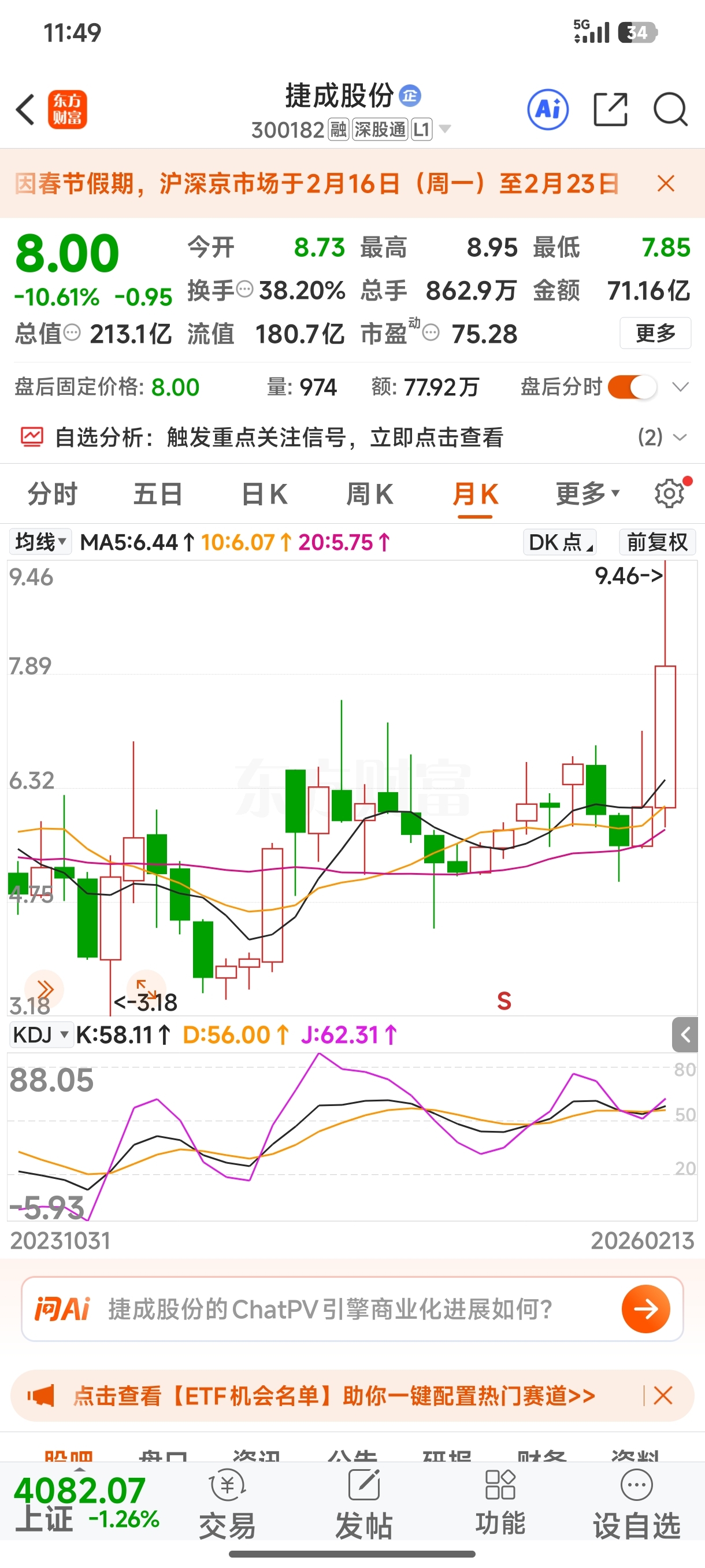Tap the L1 level tag
705x1568 pixels.
pyautogui.click(x=421, y=130)
